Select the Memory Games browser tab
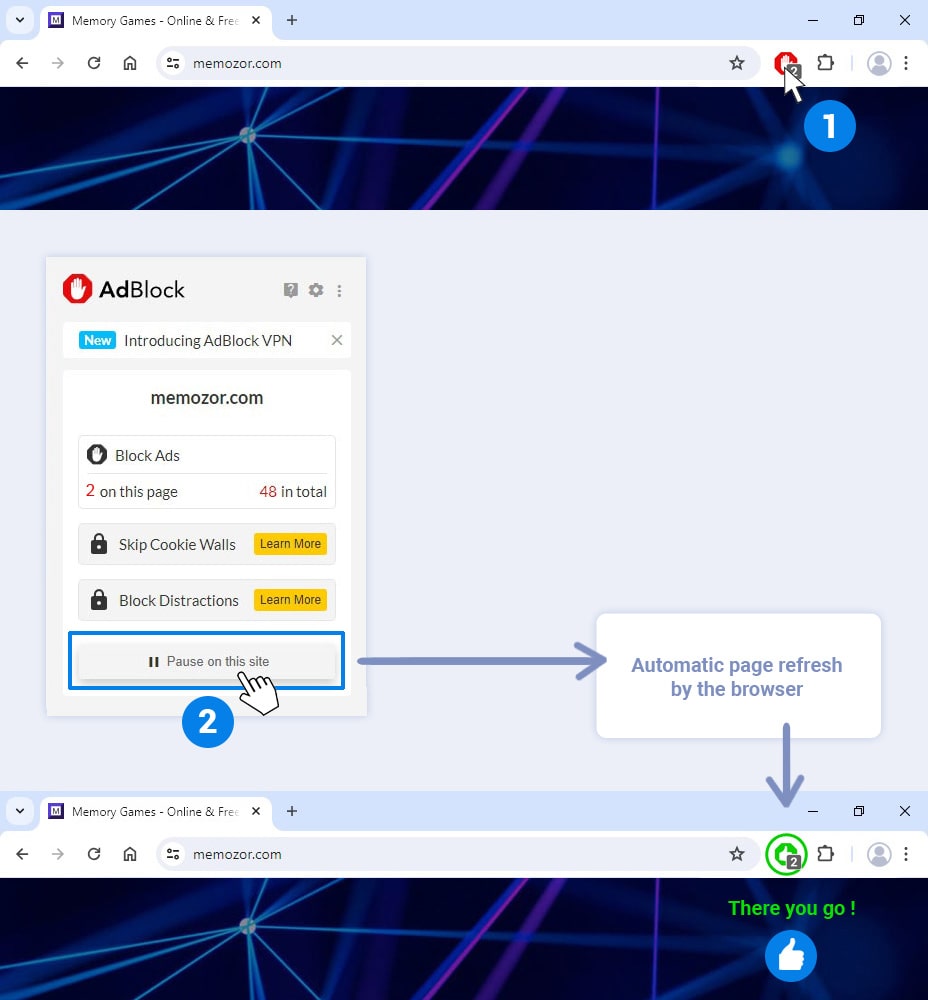This screenshot has height=1000, width=928. tap(150, 20)
